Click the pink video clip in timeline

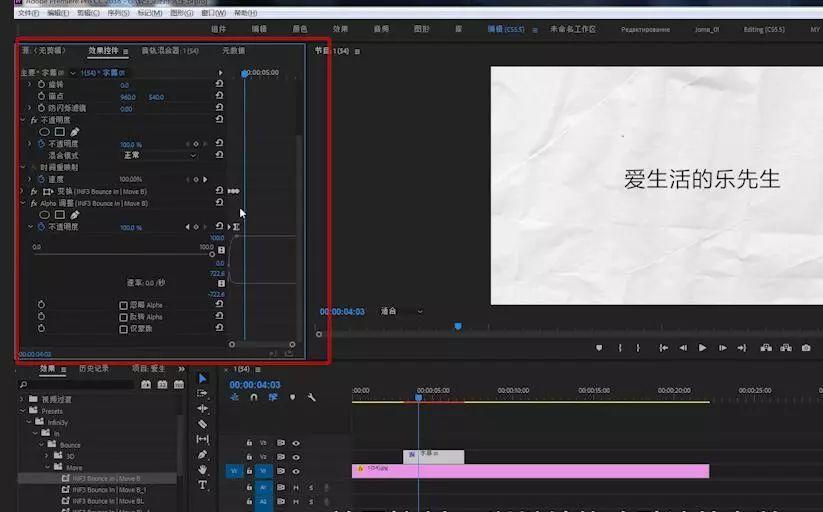tap(530, 471)
